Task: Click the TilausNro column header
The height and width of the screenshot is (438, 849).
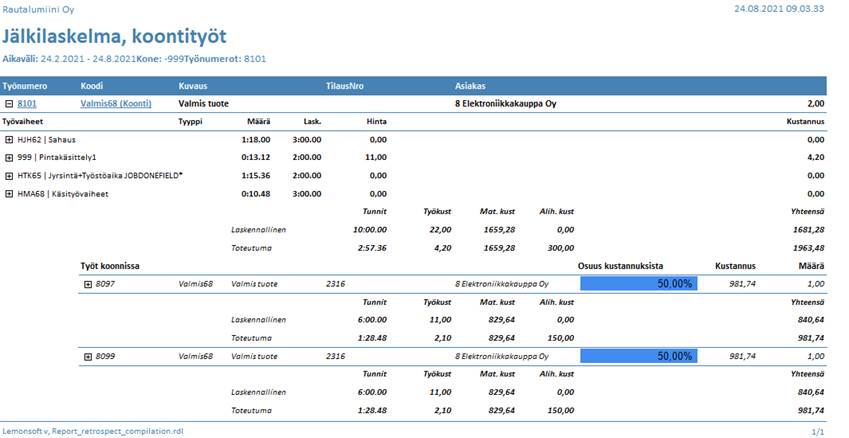Action: tap(345, 86)
